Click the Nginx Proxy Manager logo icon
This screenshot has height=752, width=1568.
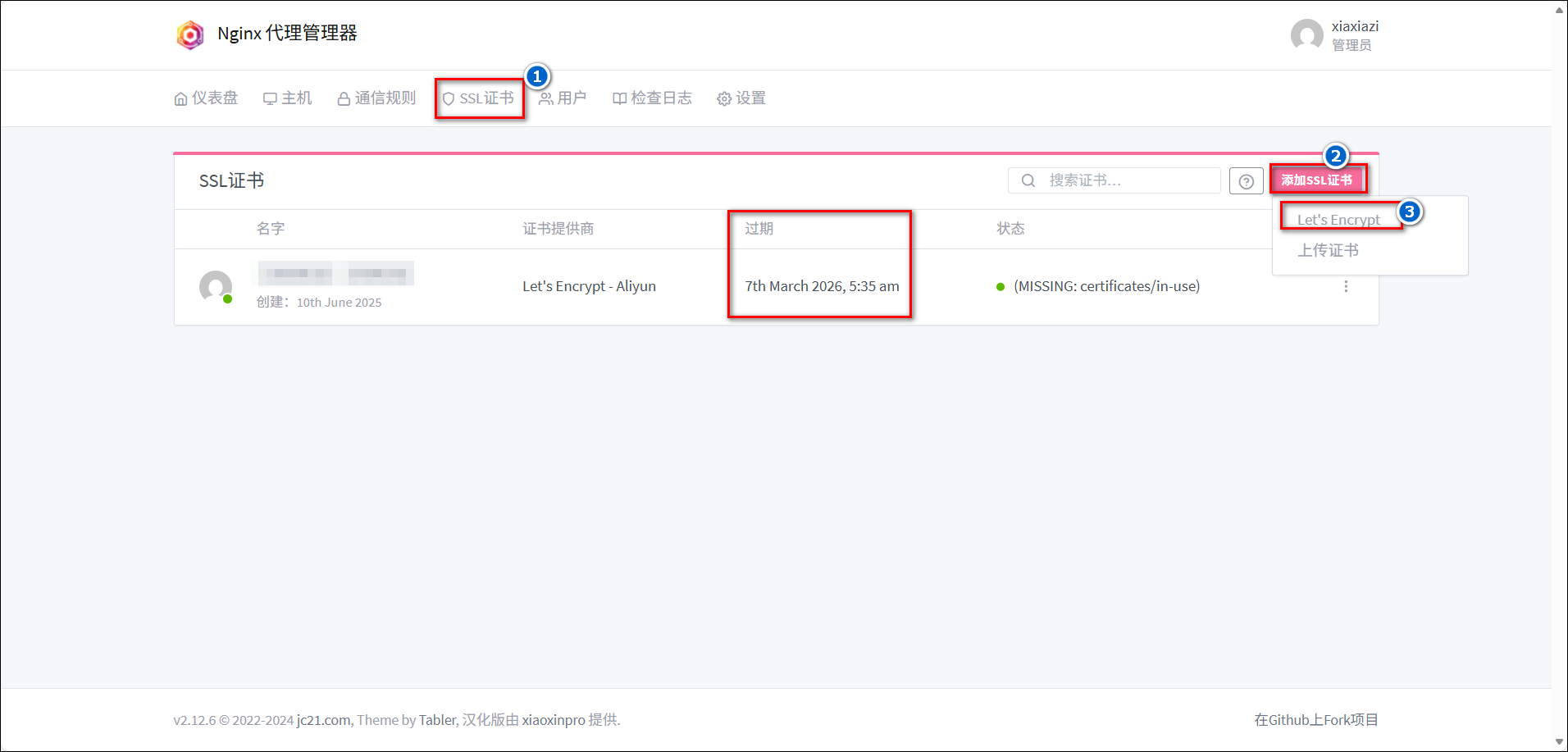(x=190, y=34)
